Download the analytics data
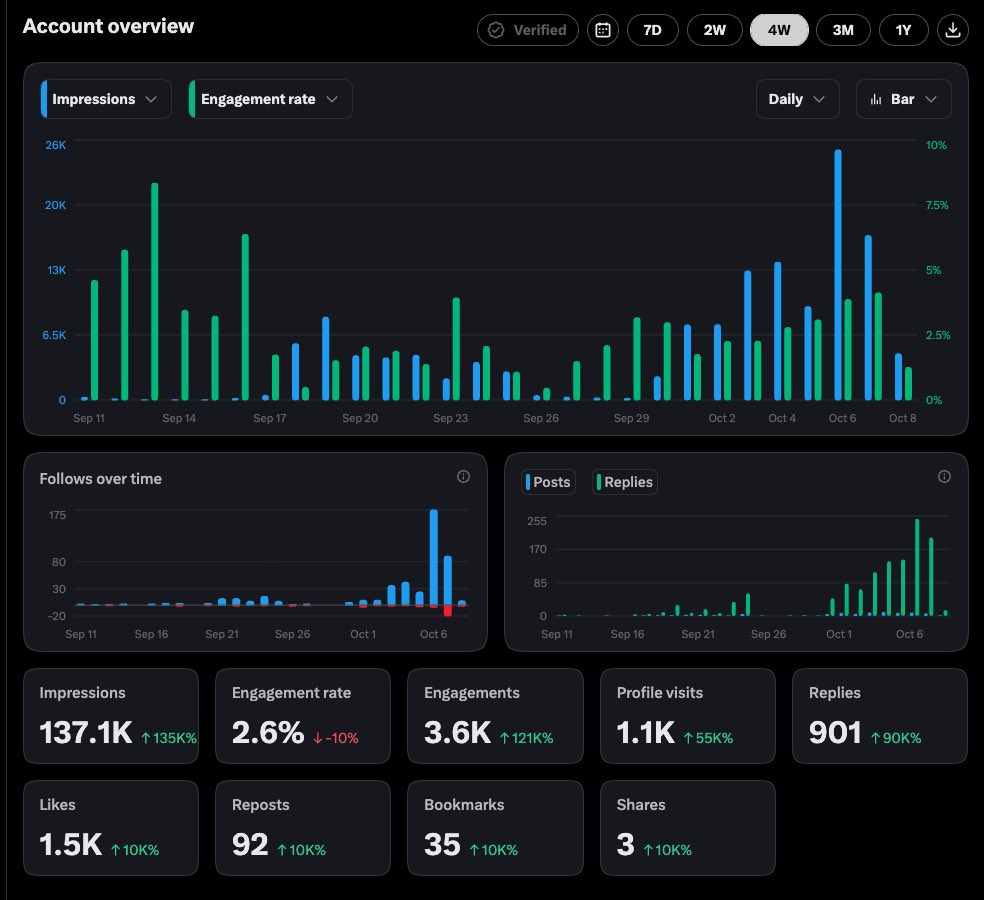Screen dimensions: 984x900 pos(953,30)
